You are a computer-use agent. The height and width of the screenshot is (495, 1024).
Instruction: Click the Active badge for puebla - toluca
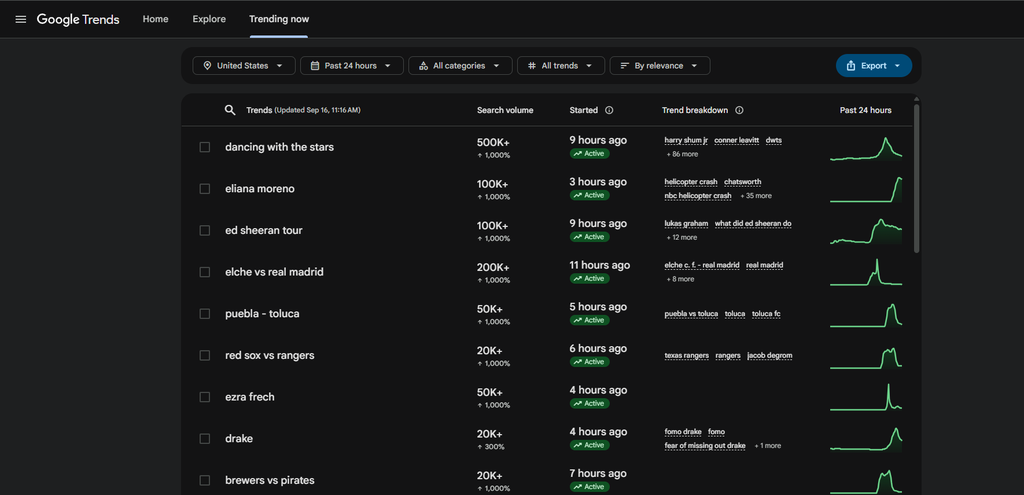click(x=589, y=320)
